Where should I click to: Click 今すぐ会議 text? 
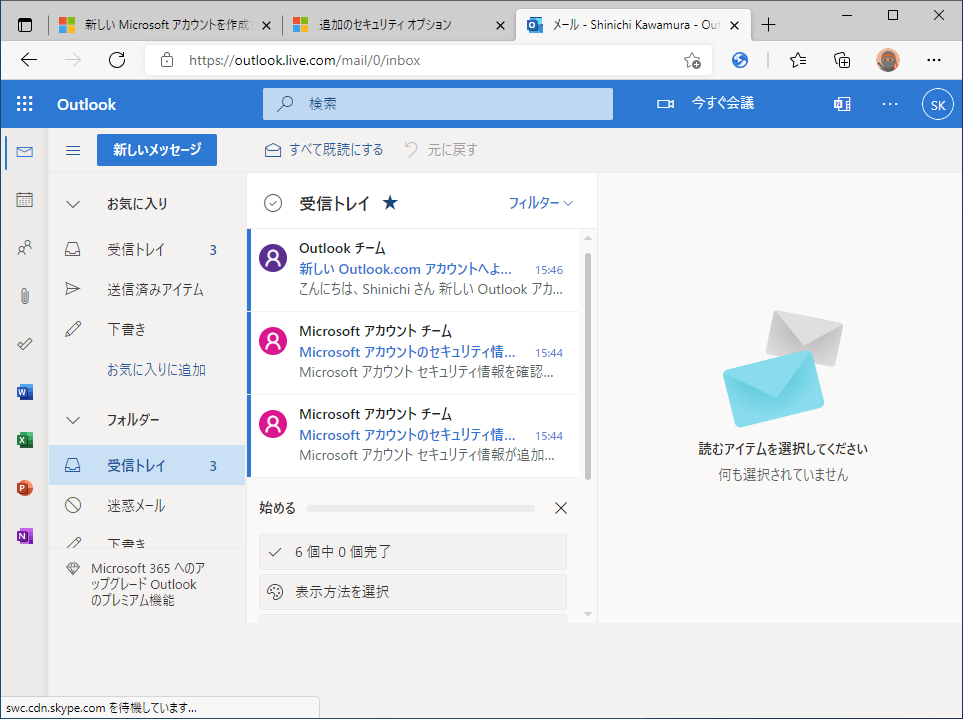click(723, 103)
